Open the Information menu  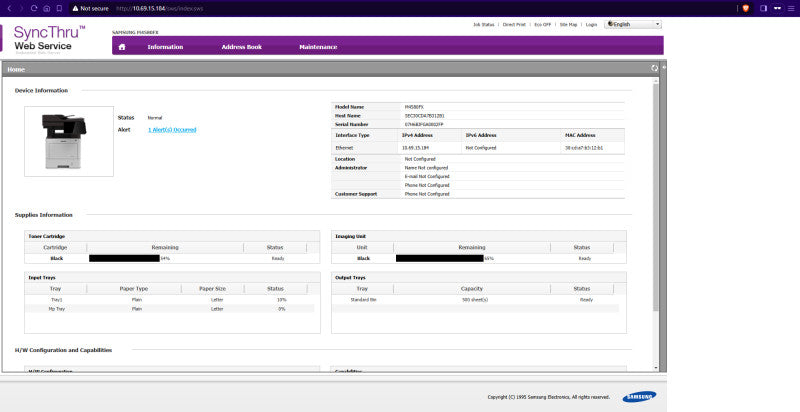click(165, 47)
